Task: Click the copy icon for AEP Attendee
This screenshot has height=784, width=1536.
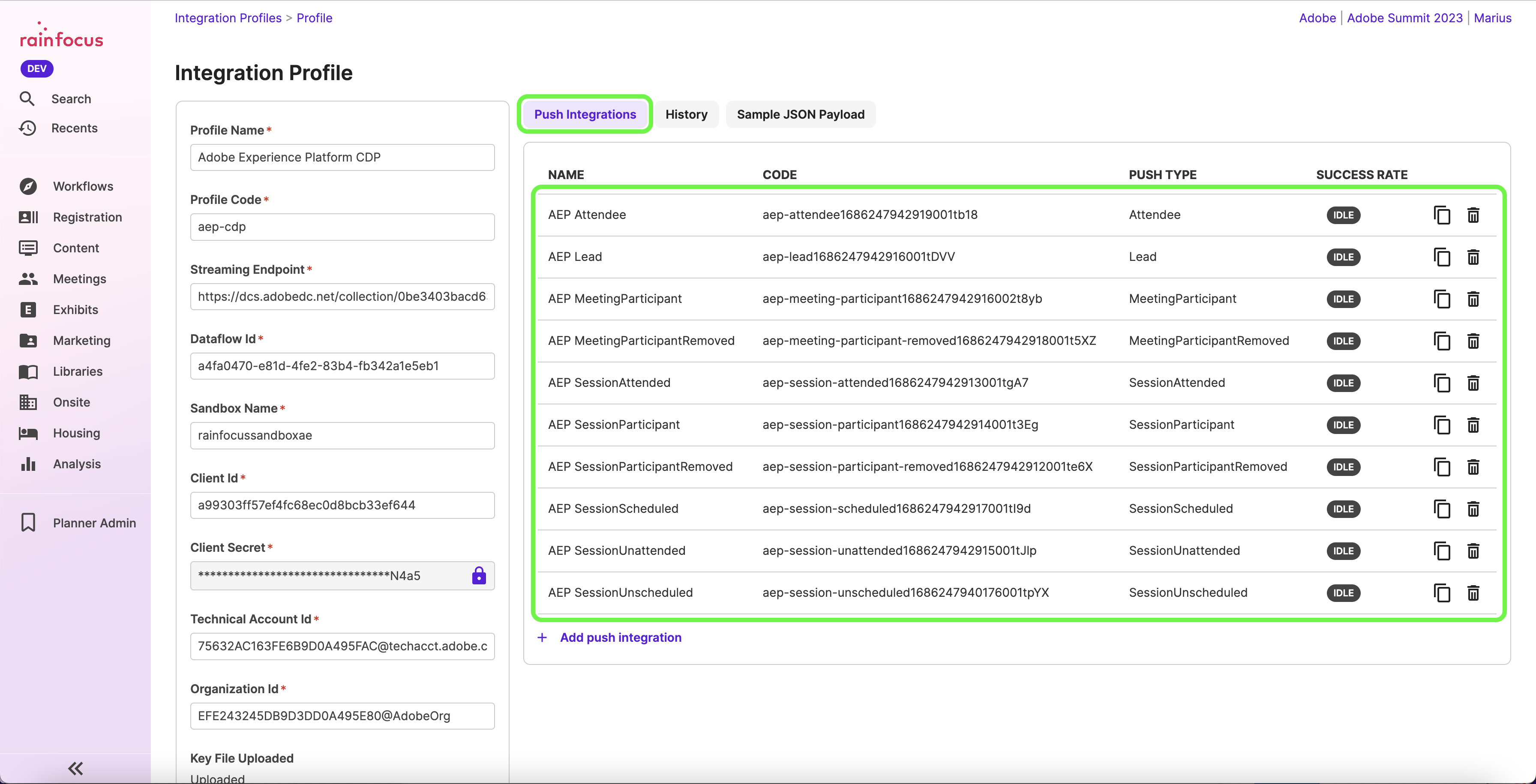Action: click(1442, 215)
